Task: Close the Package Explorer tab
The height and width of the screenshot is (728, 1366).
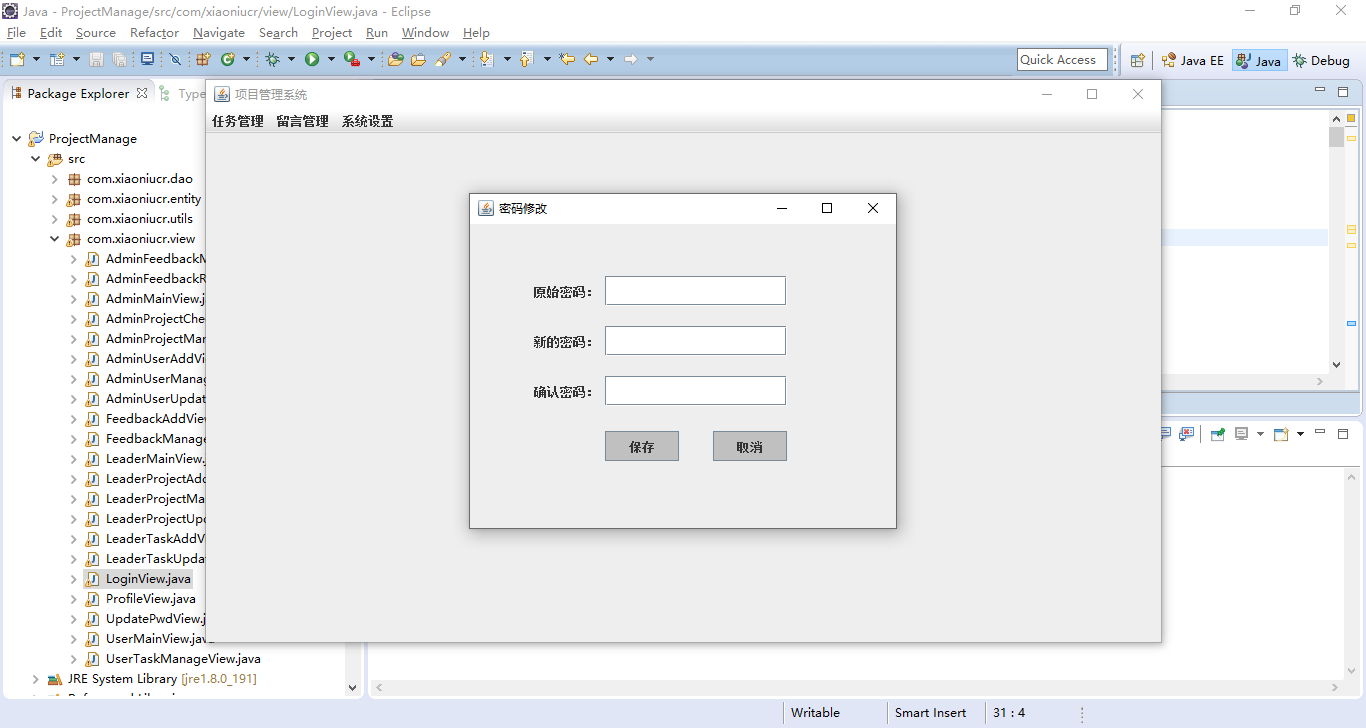Action: (x=142, y=93)
